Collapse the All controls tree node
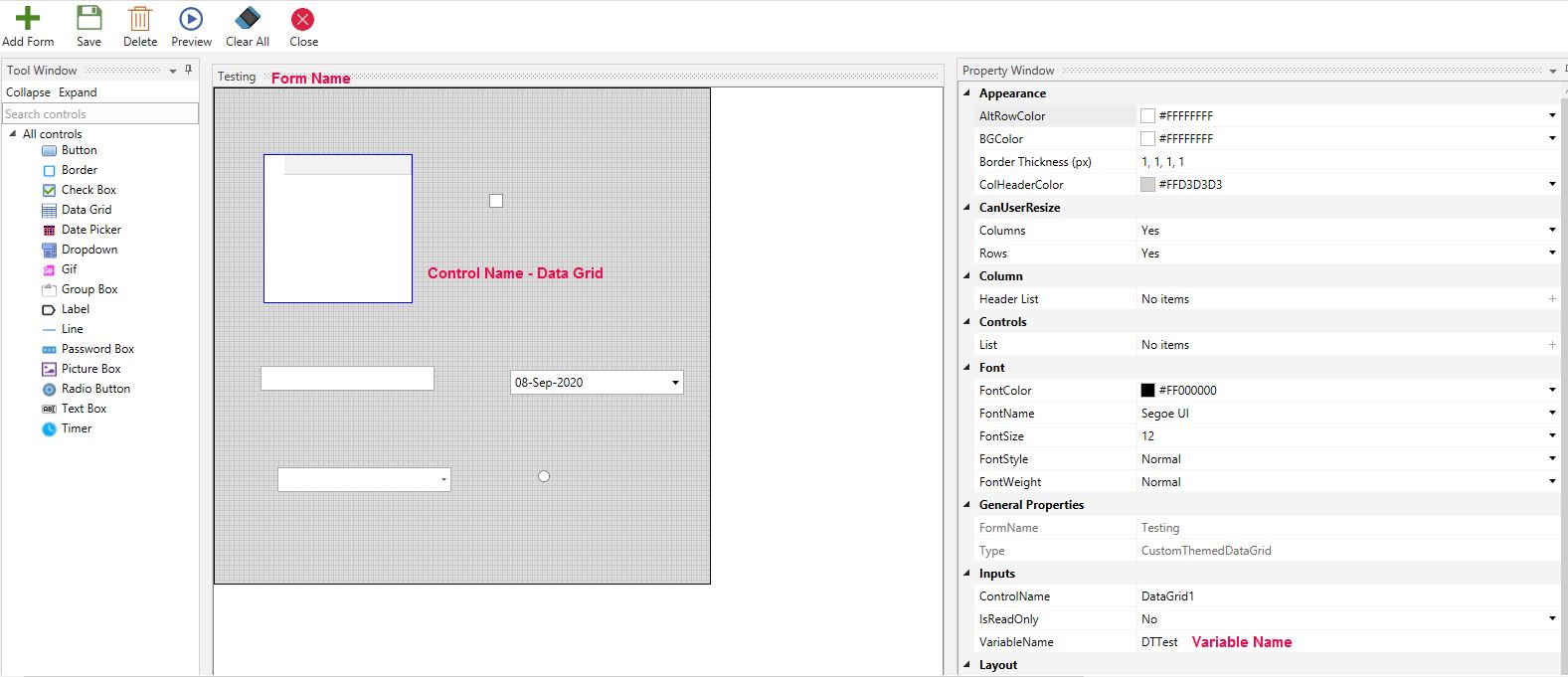 [x=13, y=134]
